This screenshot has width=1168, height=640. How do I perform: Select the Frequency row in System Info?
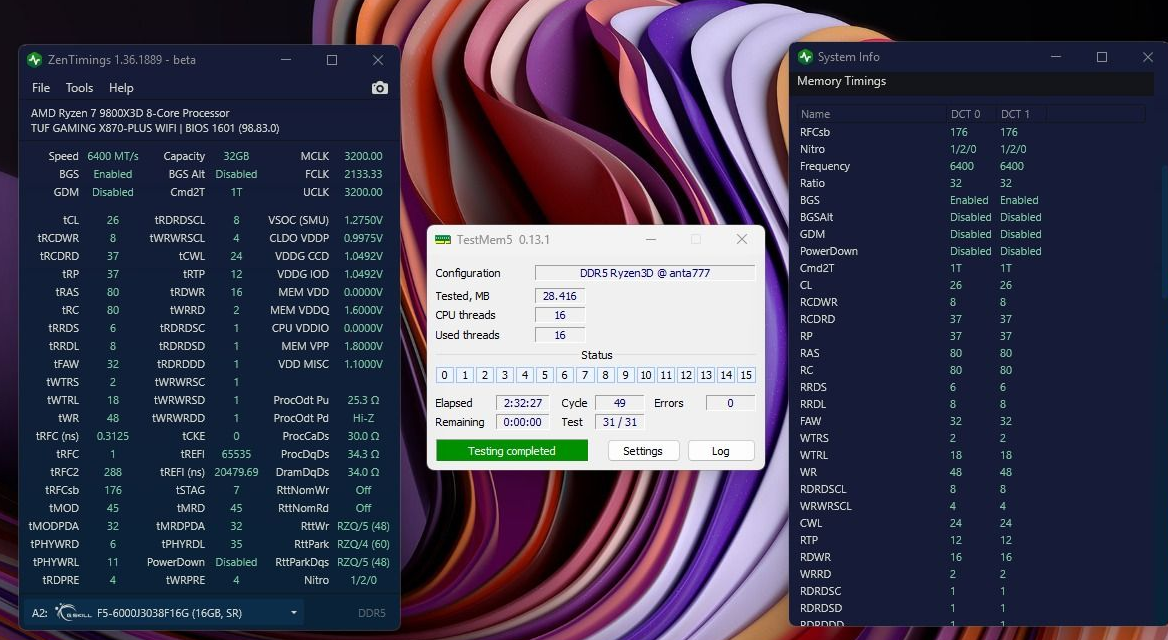(x=971, y=166)
